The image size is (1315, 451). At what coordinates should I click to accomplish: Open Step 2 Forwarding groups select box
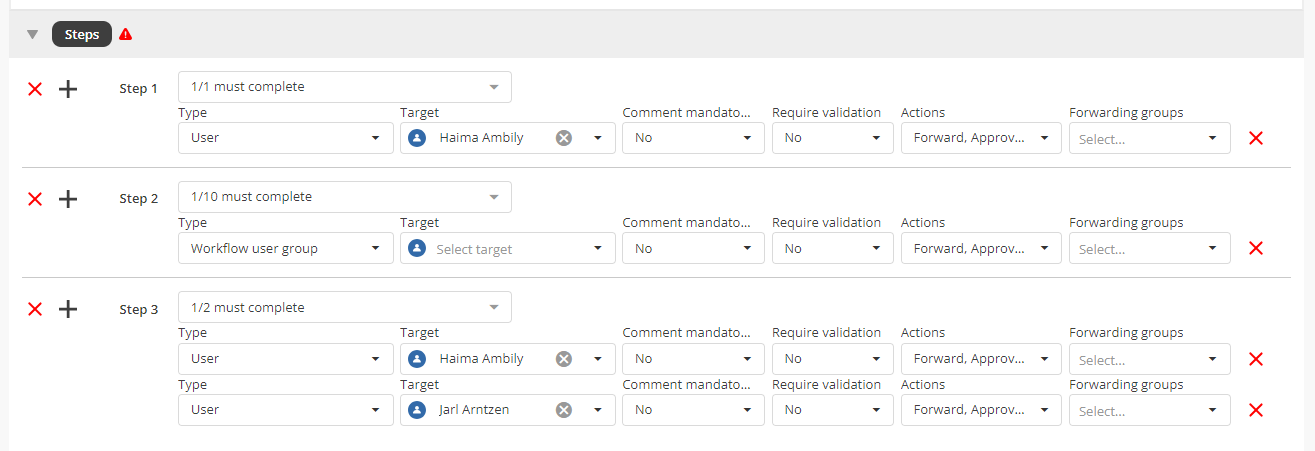[x=1149, y=248]
